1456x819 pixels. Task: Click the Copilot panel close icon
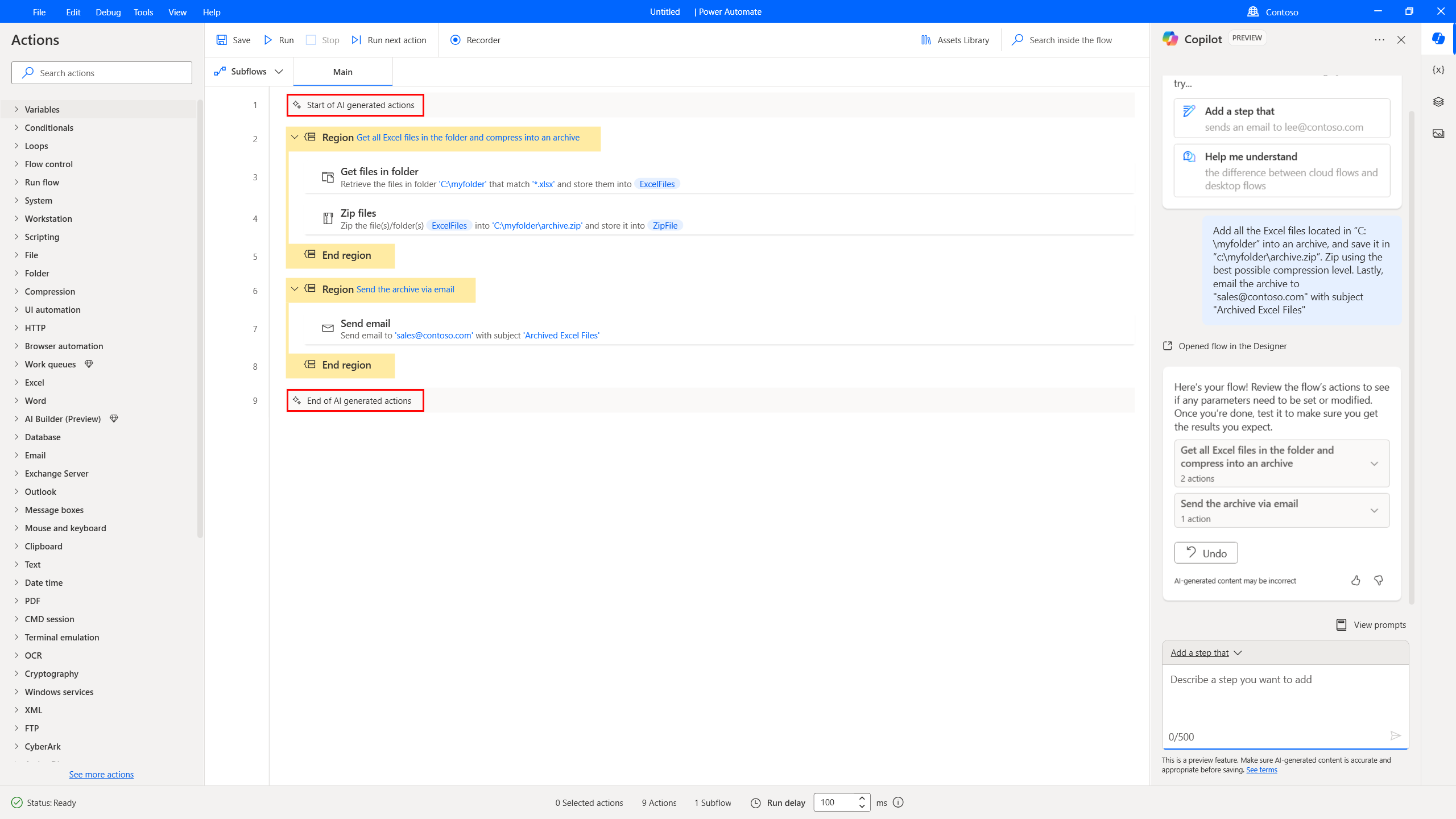click(x=1401, y=40)
